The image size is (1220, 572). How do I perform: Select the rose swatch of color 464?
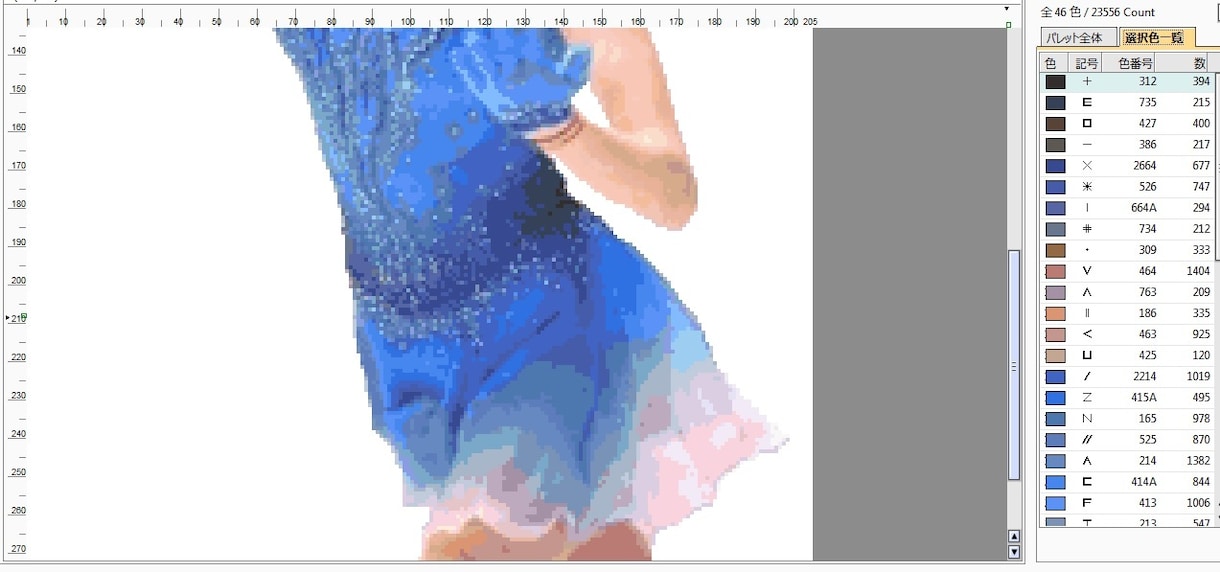pyautogui.click(x=1055, y=271)
